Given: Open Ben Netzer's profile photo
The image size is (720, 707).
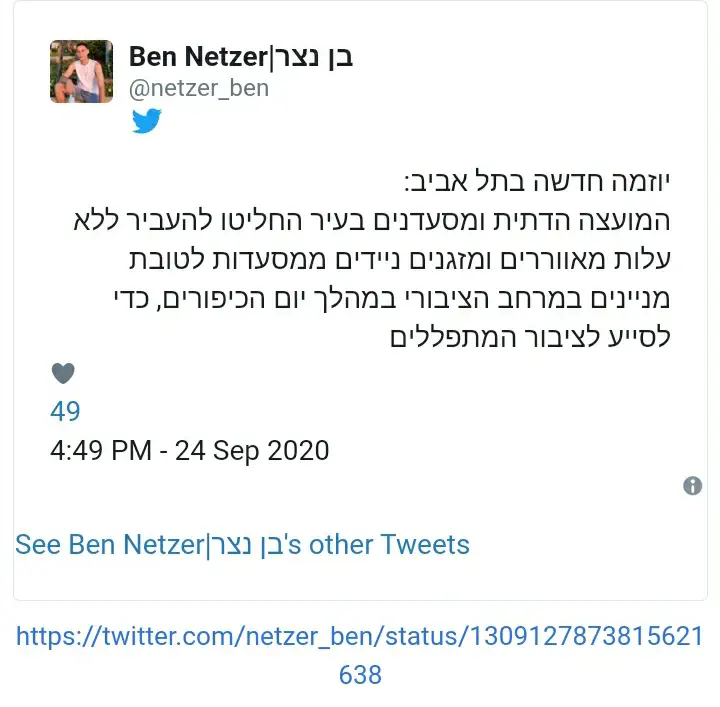Looking at the screenshot, I should (81, 72).
